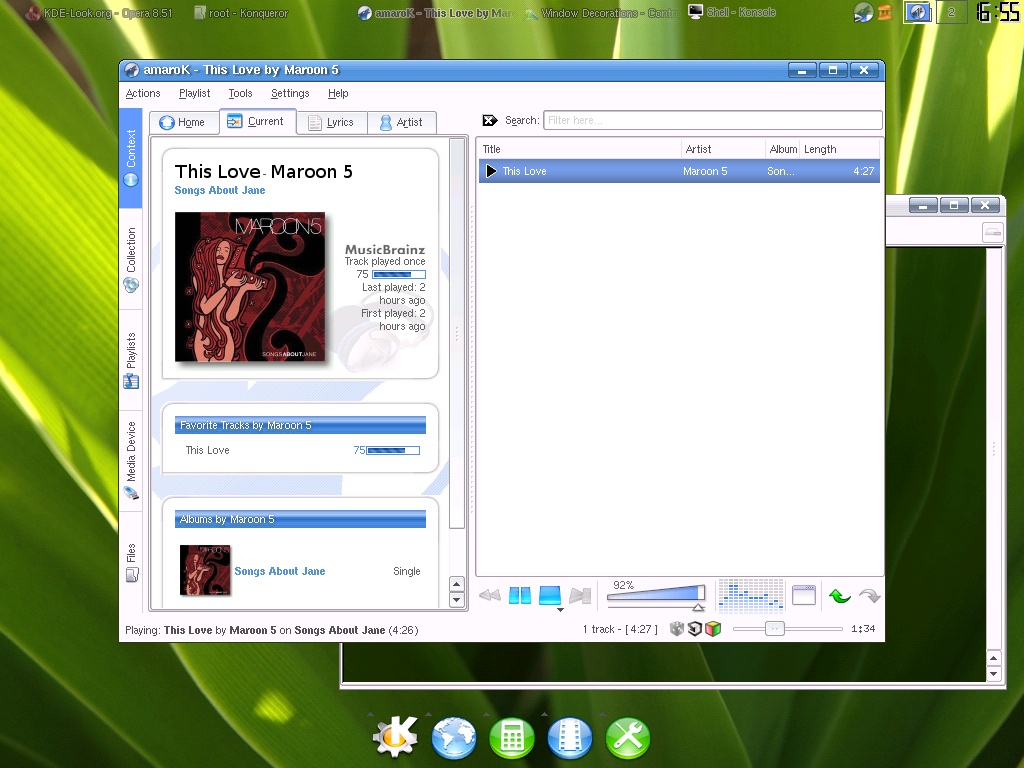Switch to Window Decorations taskbar entry
Viewport: 1024px width, 768px height.
pyautogui.click(x=602, y=13)
